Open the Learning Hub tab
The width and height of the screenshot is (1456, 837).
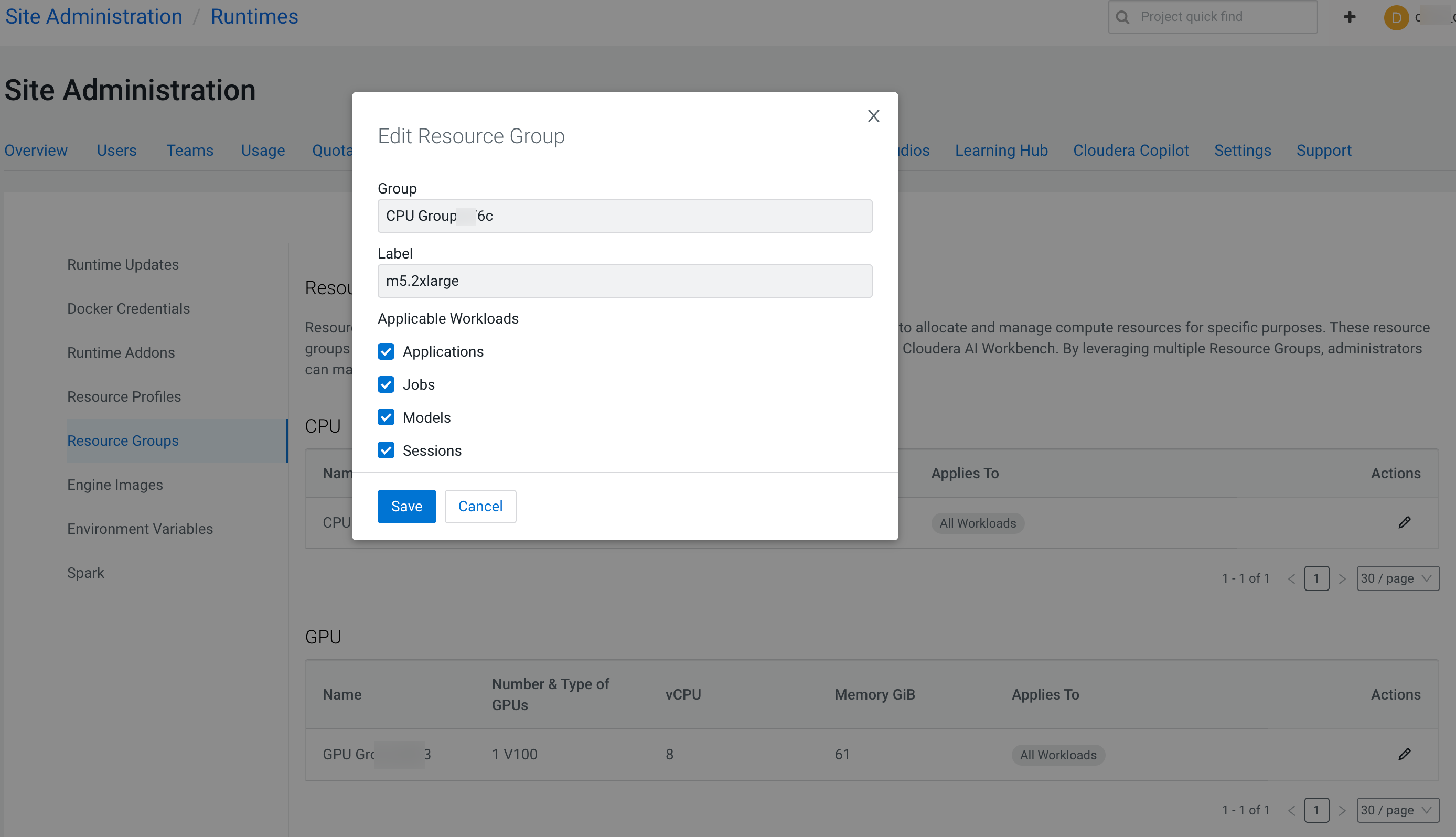tap(1001, 150)
